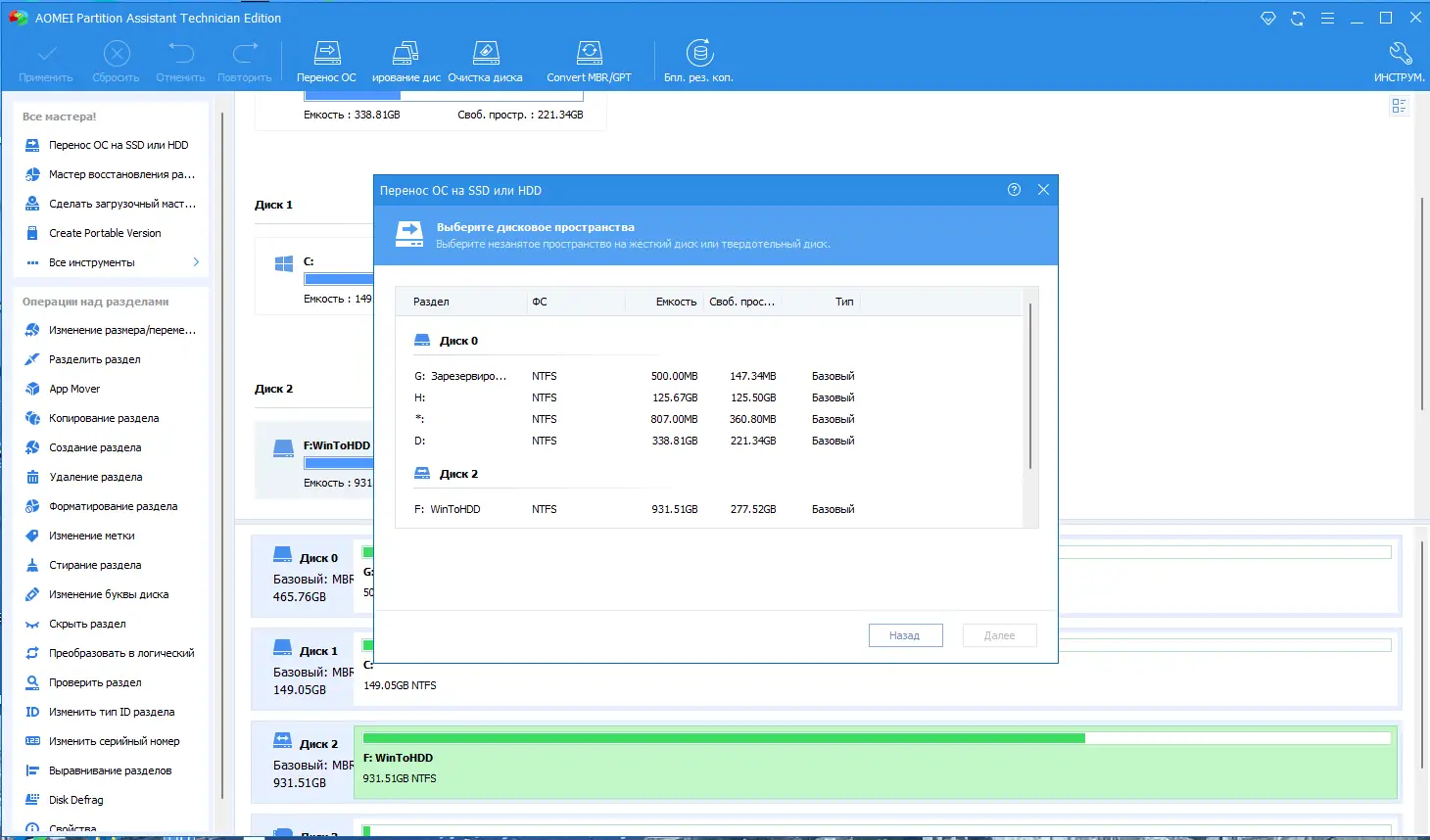
Task: Choose Форматирование раздела operation
Action: point(115,506)
